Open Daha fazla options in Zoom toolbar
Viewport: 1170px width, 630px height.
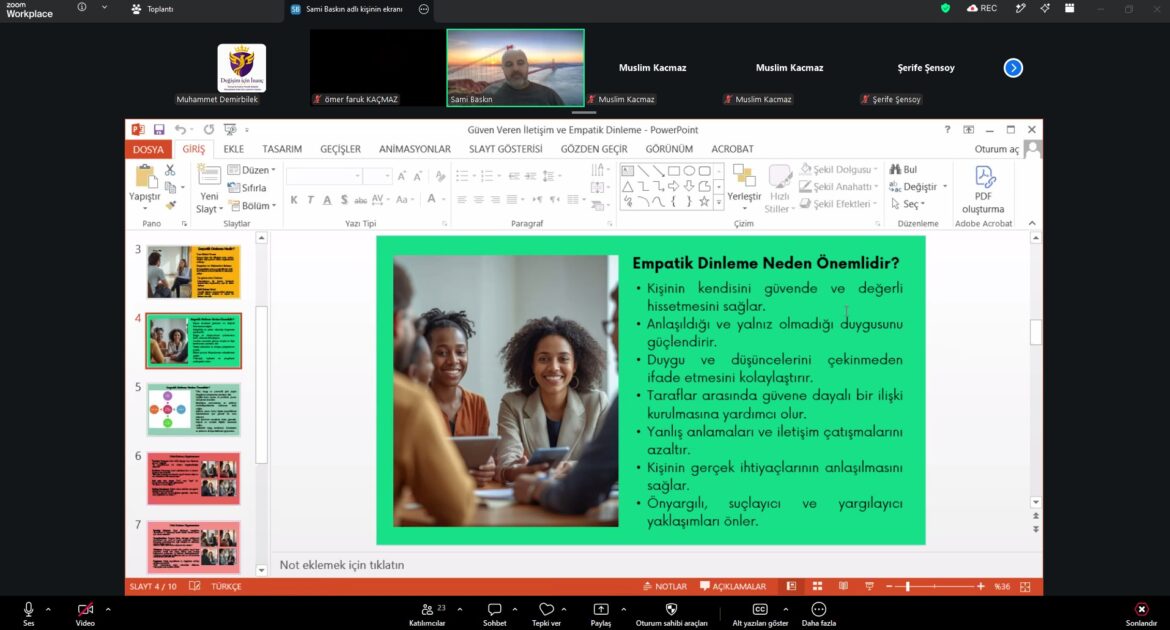819,614
